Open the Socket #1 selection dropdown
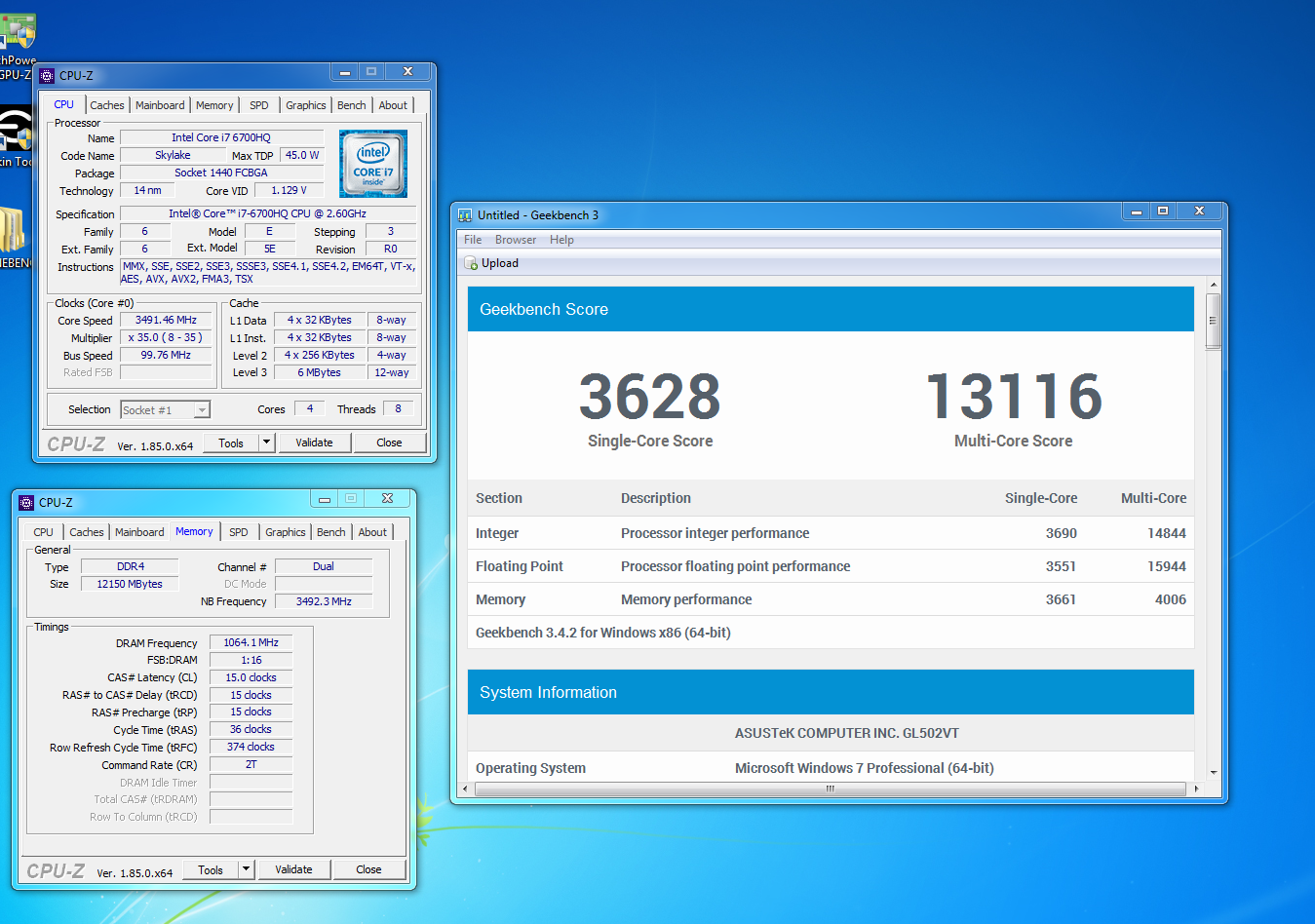This screenshot has width=1315, height=924. (165, 410)
